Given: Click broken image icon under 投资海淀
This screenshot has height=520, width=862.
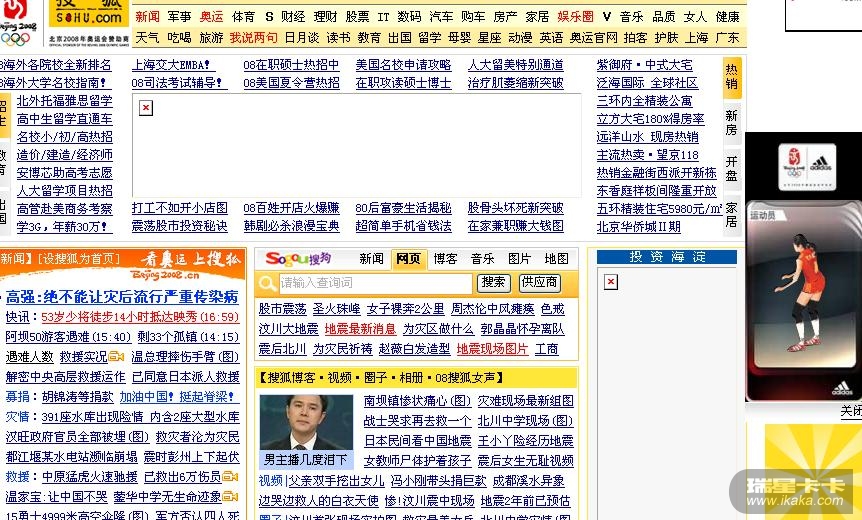Looking at the screenshot, I should tap(611, 282).
